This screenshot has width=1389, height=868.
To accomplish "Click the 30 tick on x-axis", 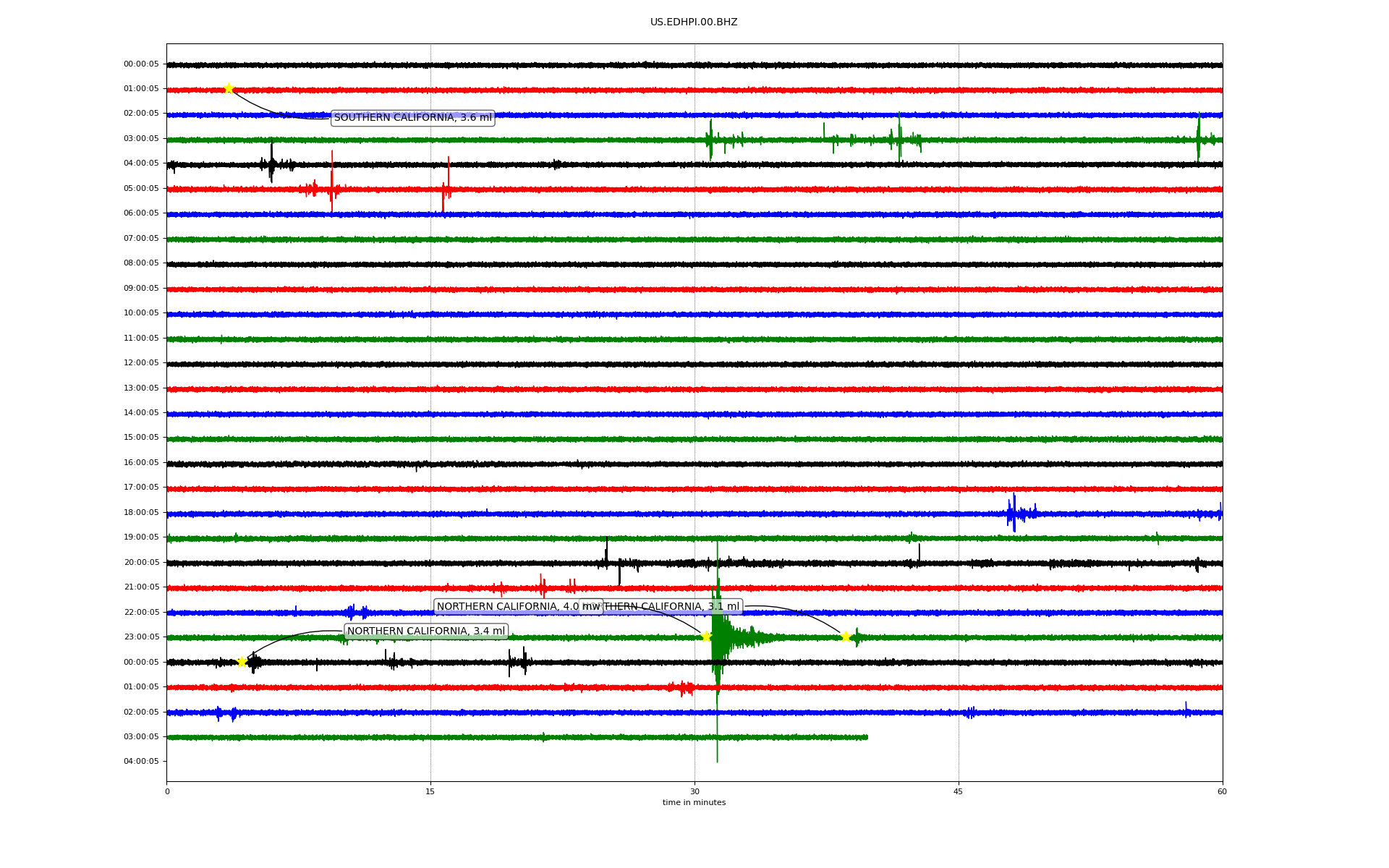I will [x=694, y=791].
